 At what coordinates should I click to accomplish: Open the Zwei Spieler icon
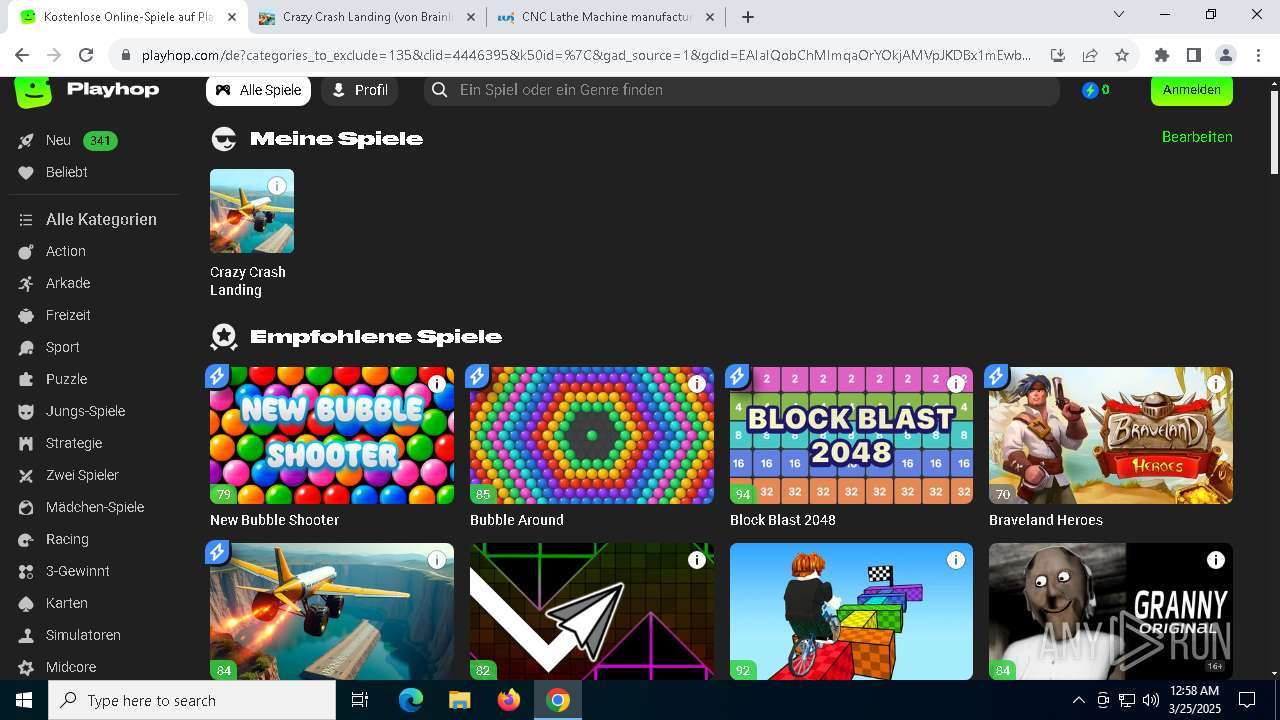click(x=26, y=476)
